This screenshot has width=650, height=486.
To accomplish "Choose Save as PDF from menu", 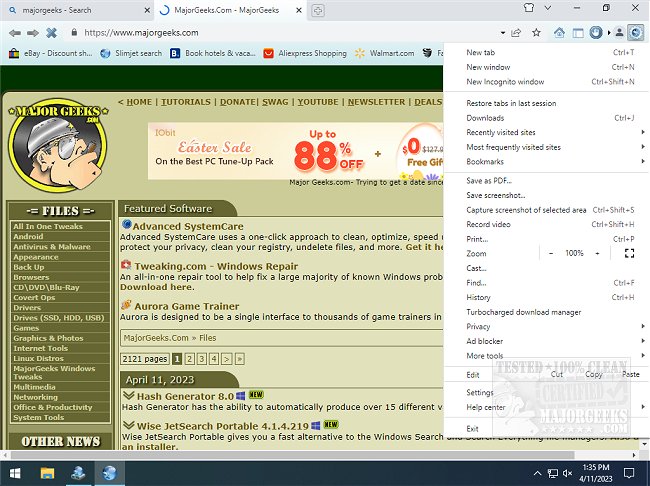I will tap(489, 181).
